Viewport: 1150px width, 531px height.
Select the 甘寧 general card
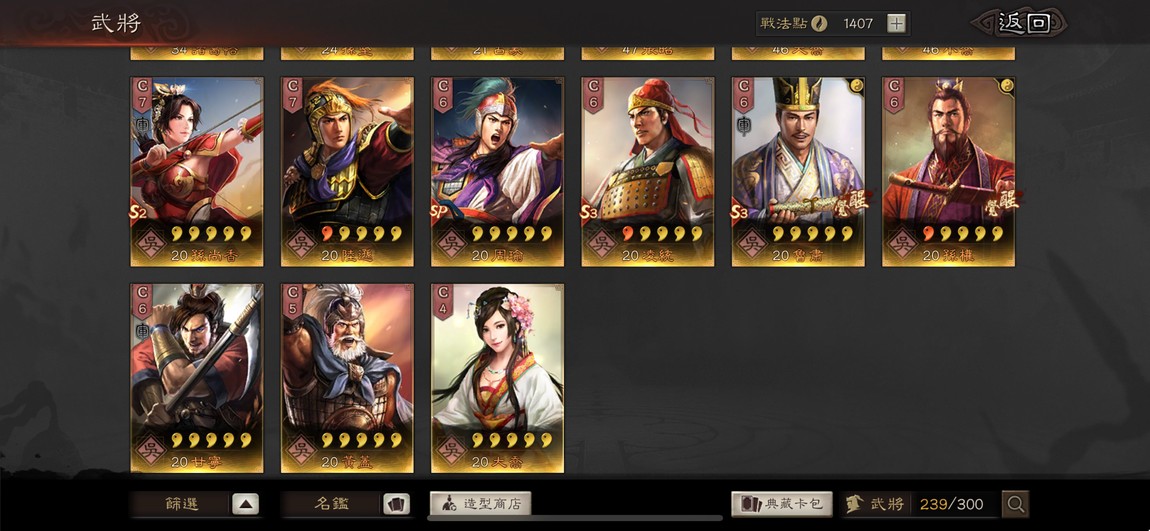click(197, 378)
